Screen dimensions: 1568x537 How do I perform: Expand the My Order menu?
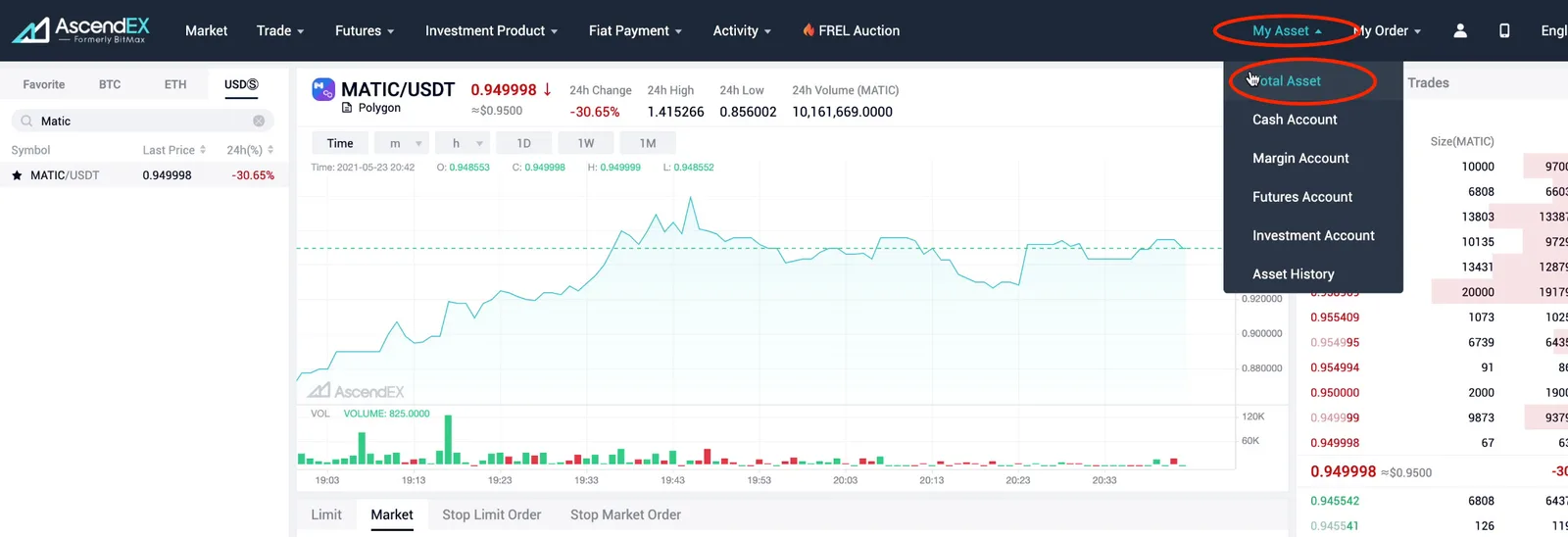point(1388,30)
